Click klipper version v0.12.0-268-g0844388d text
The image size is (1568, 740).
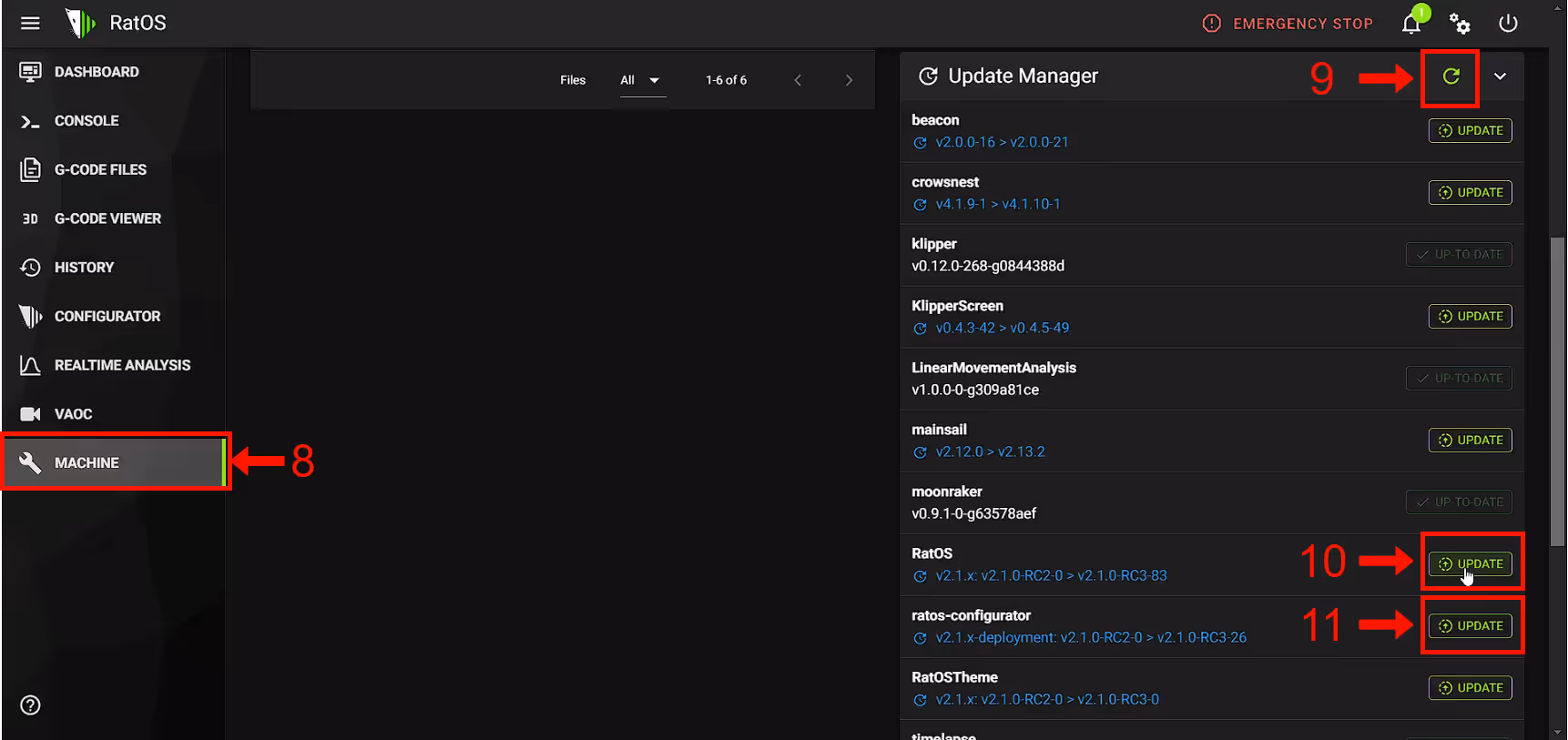988,266
